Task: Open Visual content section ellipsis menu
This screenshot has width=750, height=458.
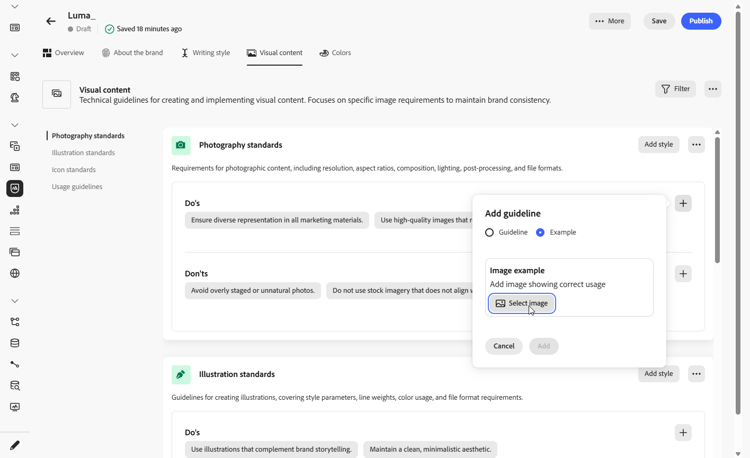Action: [712, 89]
